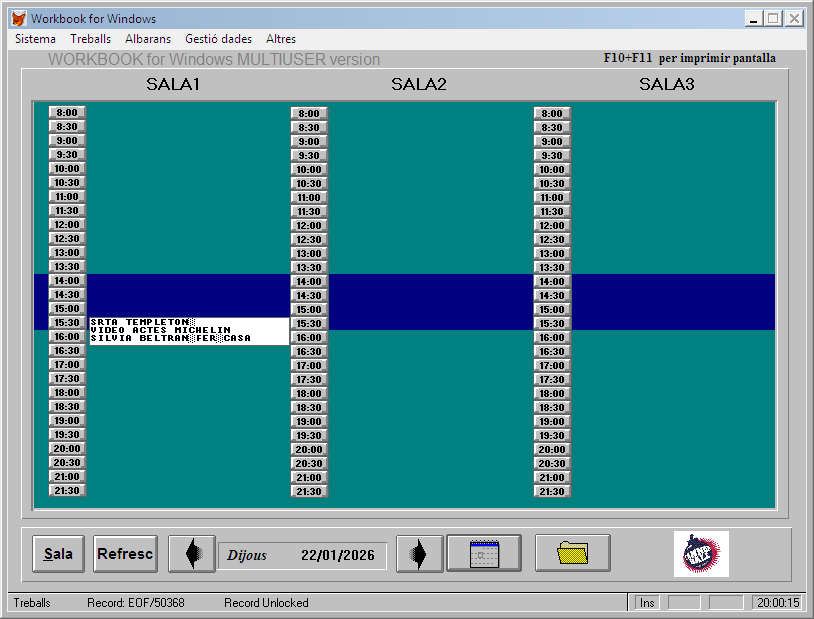The width and height of the screenshot is (814, 619).
Task: Select the 21:30 slot in SALA3
Action: (552, 492)
